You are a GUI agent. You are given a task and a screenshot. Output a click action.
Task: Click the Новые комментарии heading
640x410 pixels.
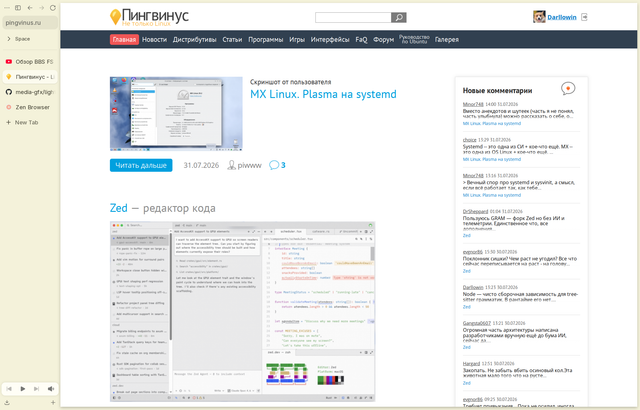tap(497, 91)
